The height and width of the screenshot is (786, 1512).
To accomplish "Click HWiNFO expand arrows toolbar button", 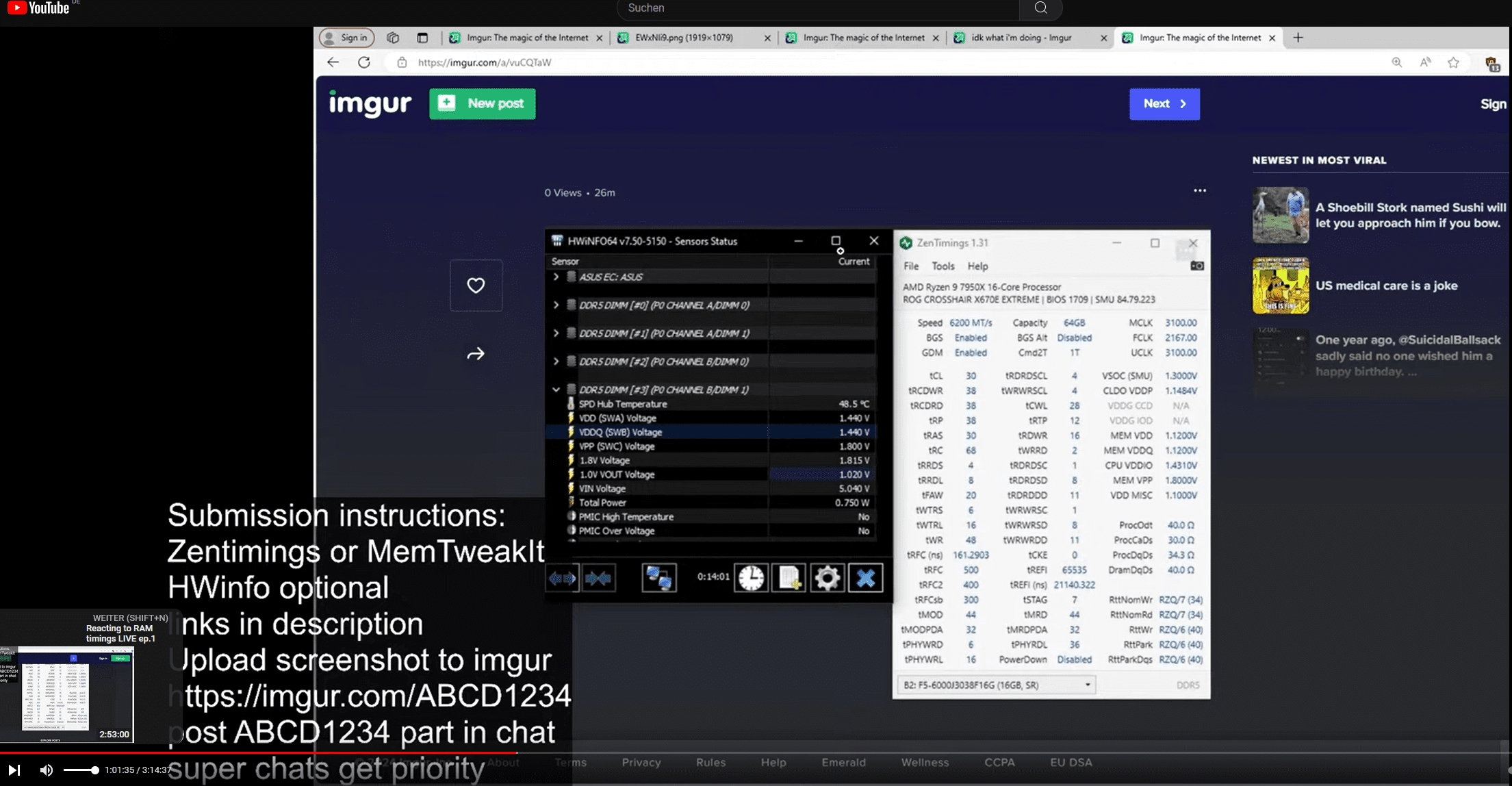I will point(563,579).
